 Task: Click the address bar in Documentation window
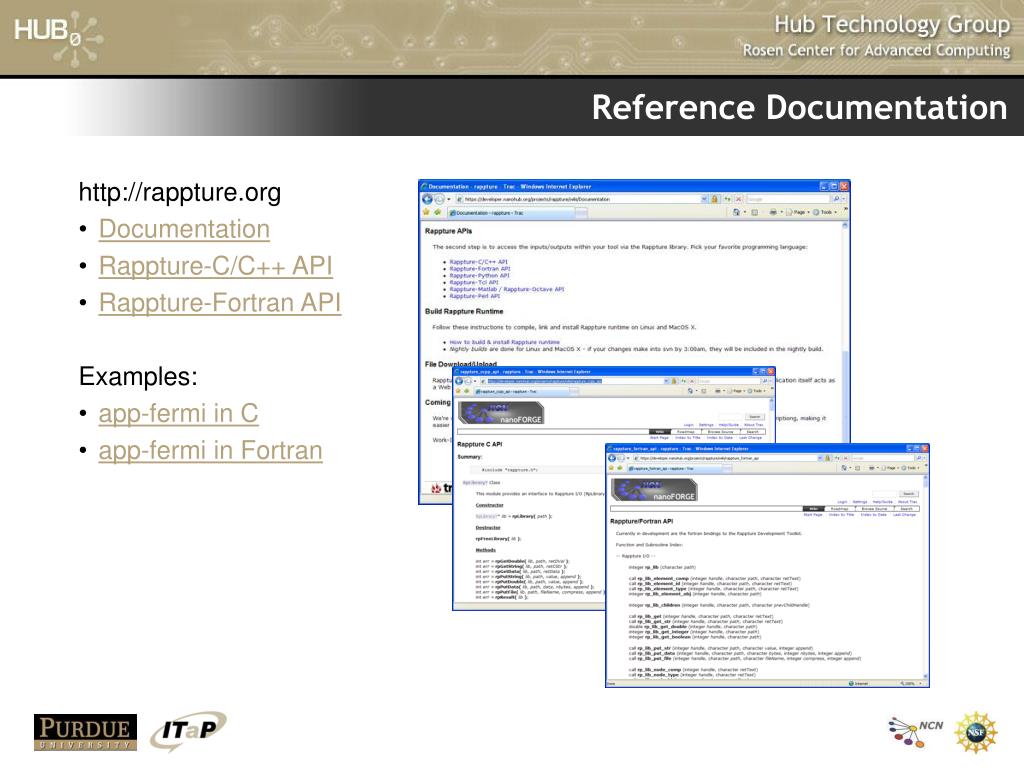[581, 199]
